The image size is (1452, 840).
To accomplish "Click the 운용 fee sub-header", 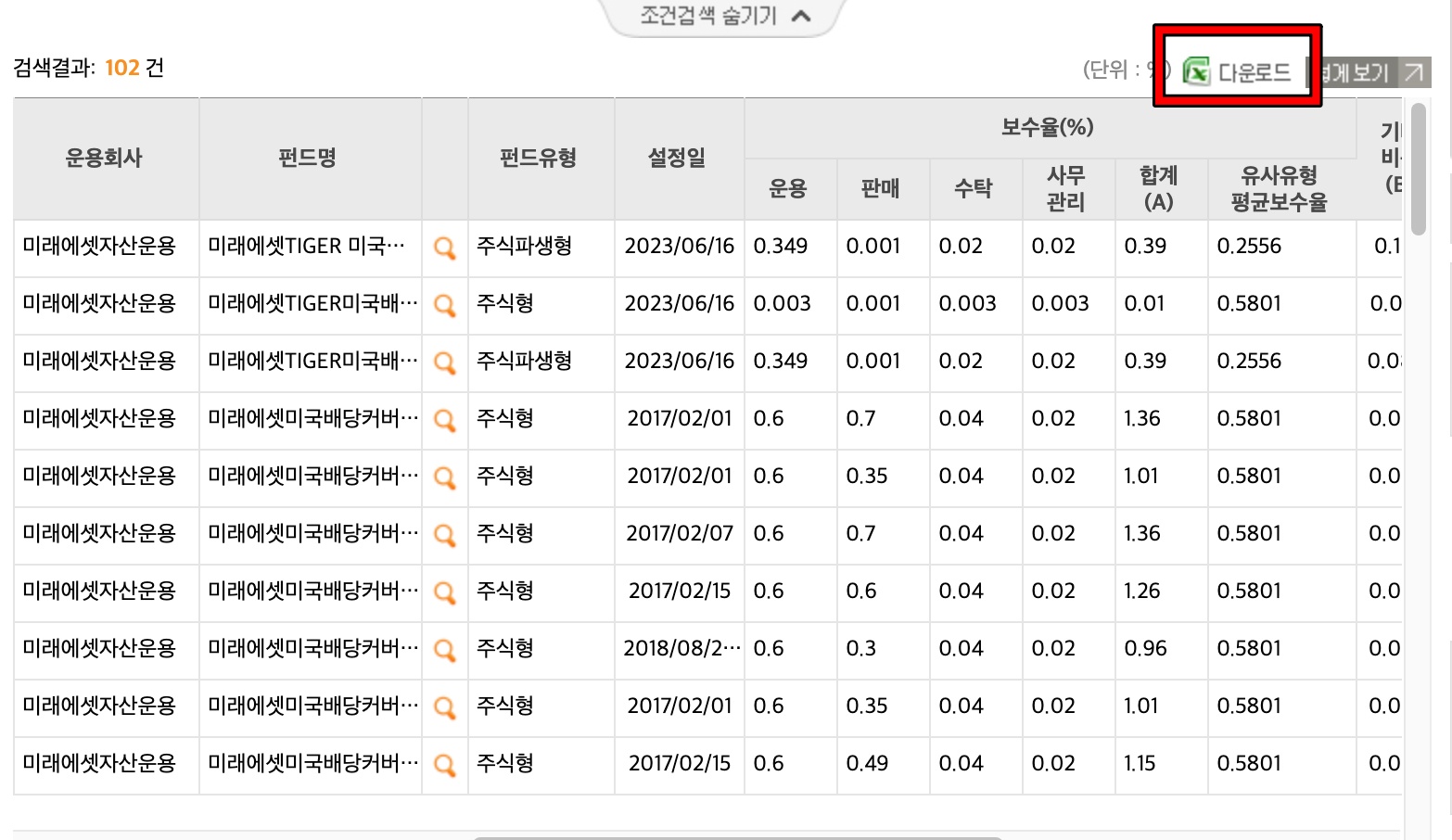I will coord(790,189).
